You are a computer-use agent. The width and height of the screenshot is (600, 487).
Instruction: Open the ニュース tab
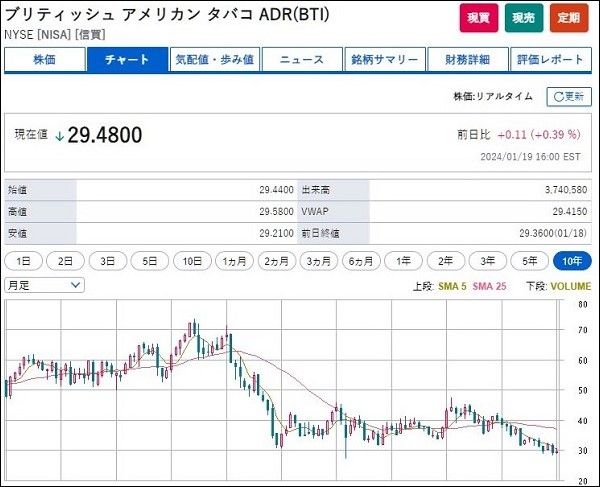point(302,60)
